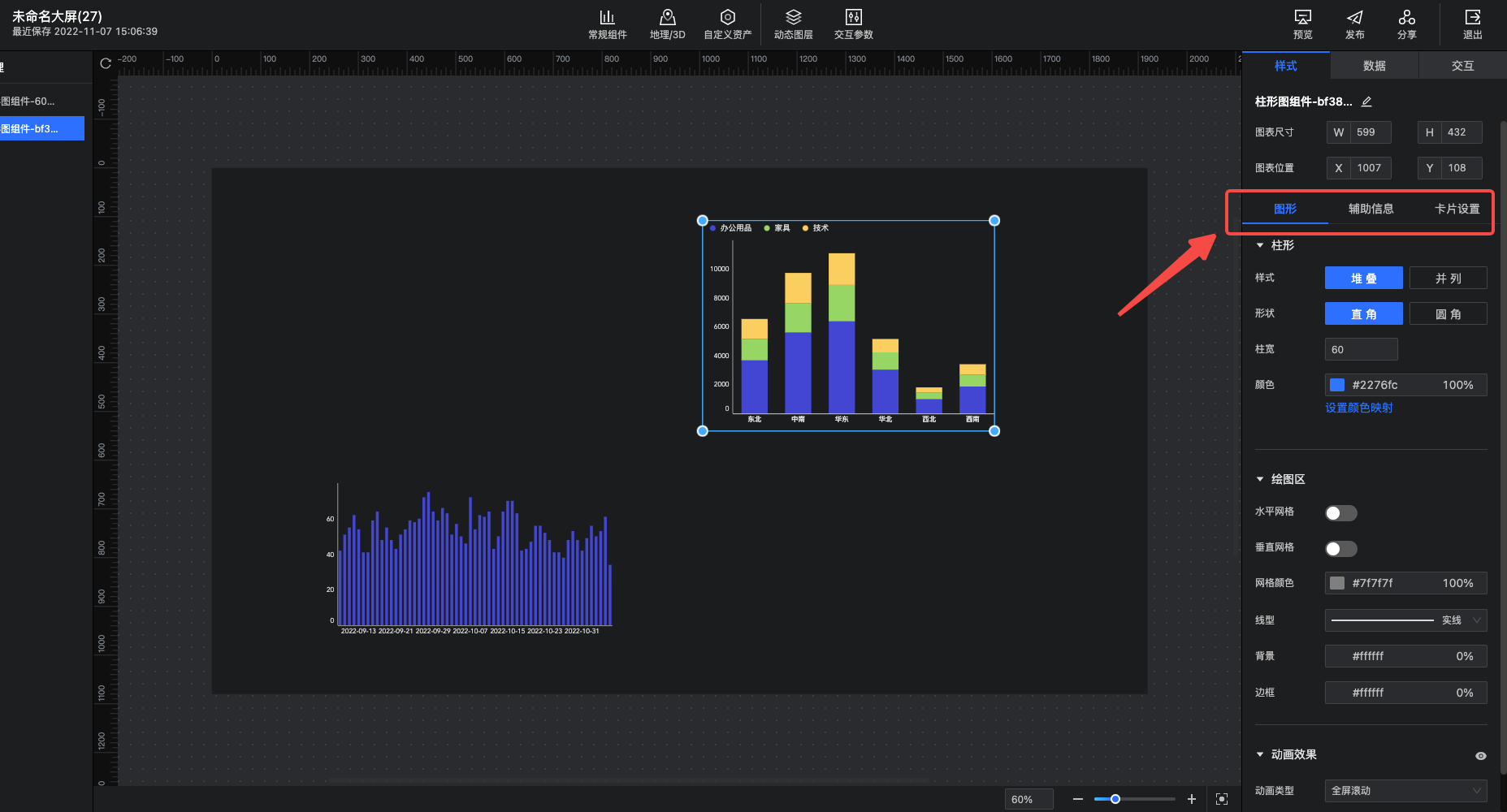Select the 并列 bar style button
This screenshot has width=1507, height=812.
[1448, 279]
